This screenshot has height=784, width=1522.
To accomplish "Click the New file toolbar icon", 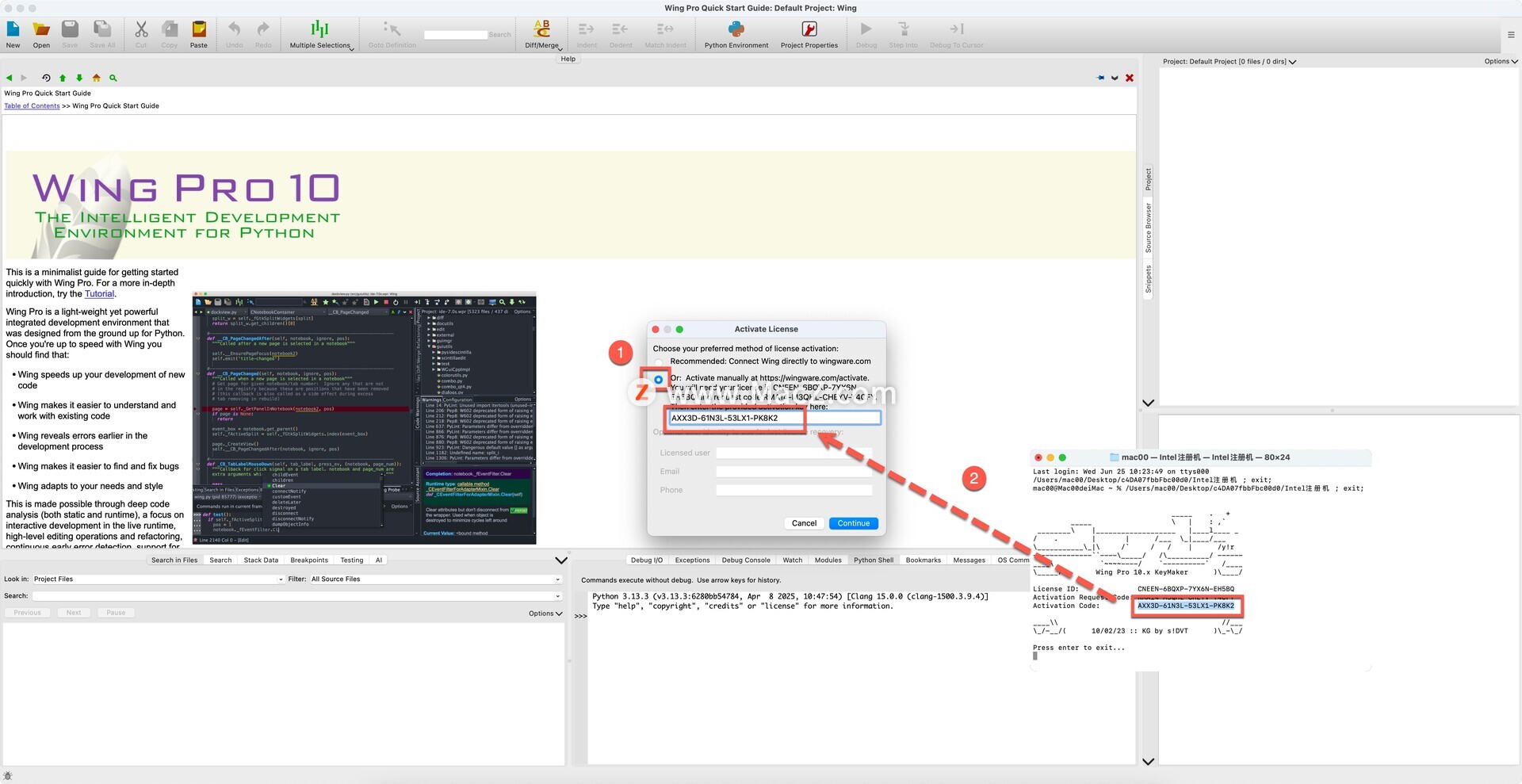I will coord(13,29).
